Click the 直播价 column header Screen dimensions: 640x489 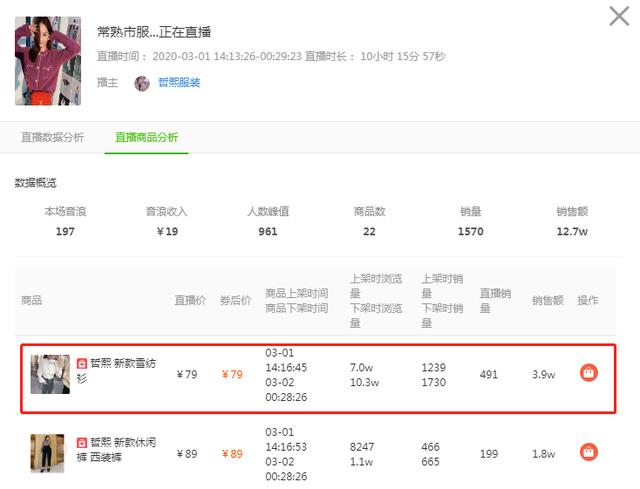click(190, 300)
